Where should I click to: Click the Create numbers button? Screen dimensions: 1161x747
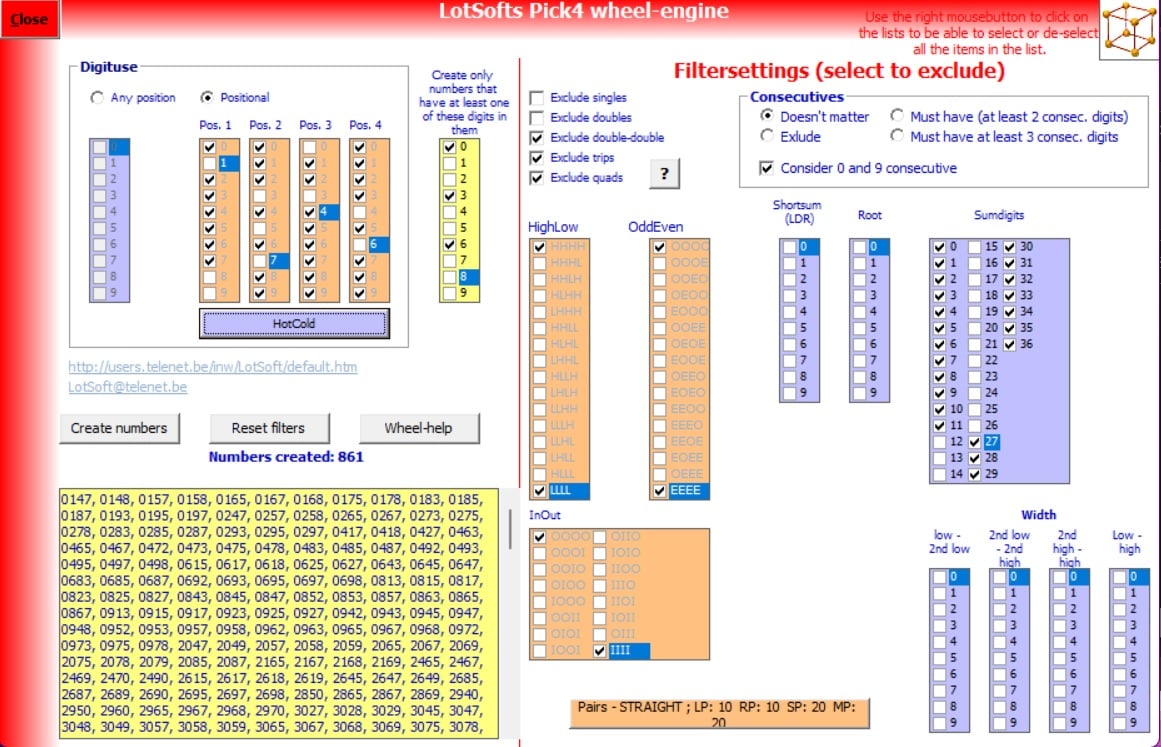119,428
